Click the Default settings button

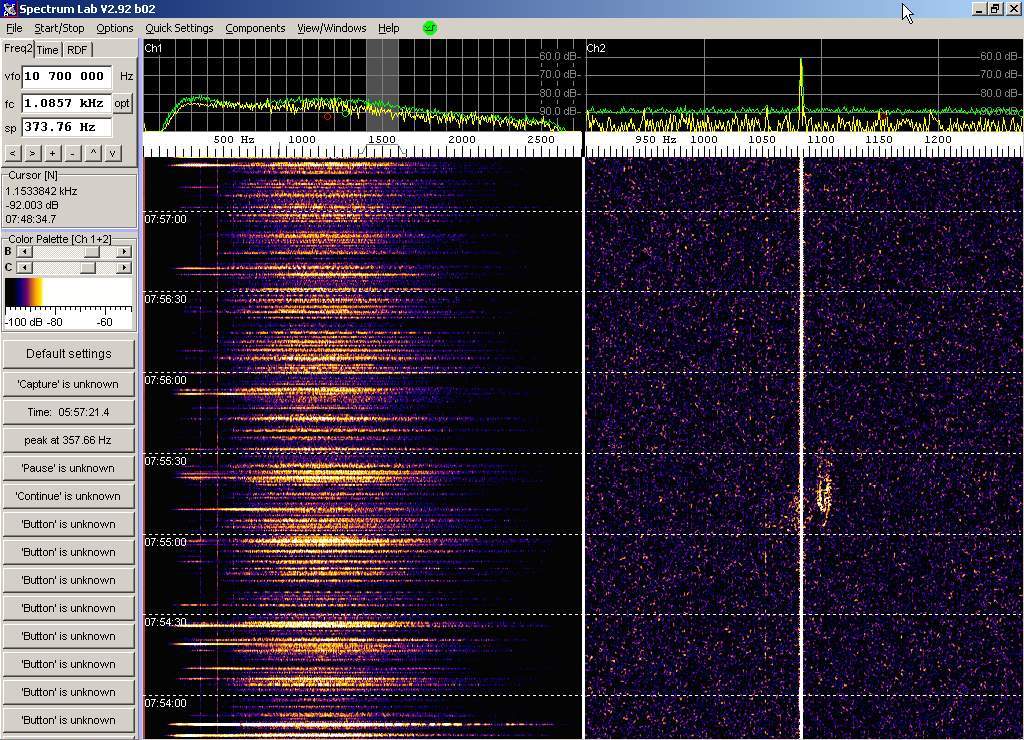click(x=68, y=354)
